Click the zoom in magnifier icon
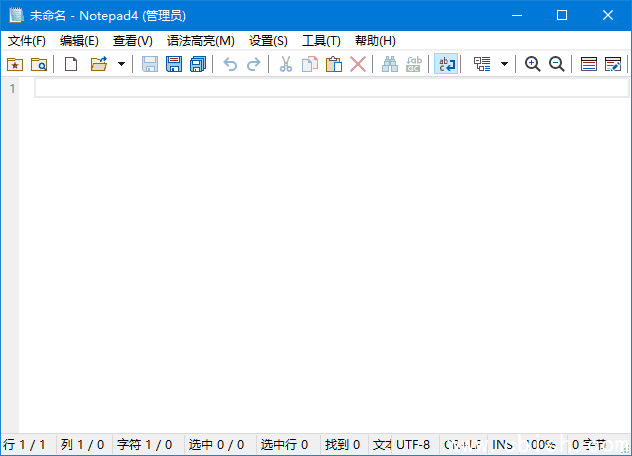This screenshot has height=456, width=632. coord(533,64)
